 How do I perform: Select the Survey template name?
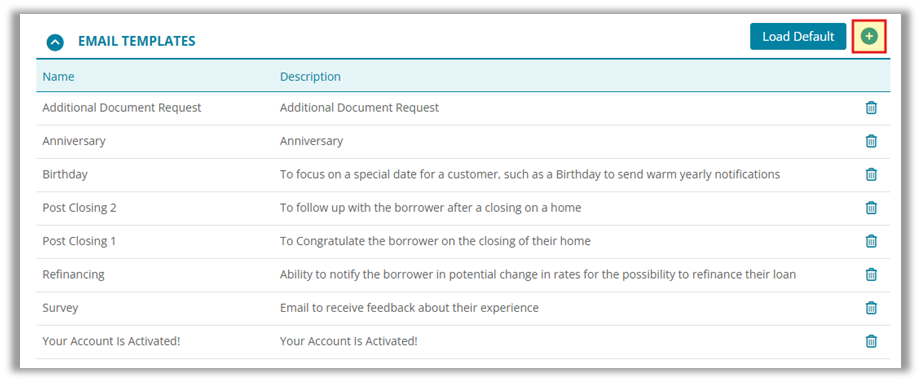tap(60, 307)
